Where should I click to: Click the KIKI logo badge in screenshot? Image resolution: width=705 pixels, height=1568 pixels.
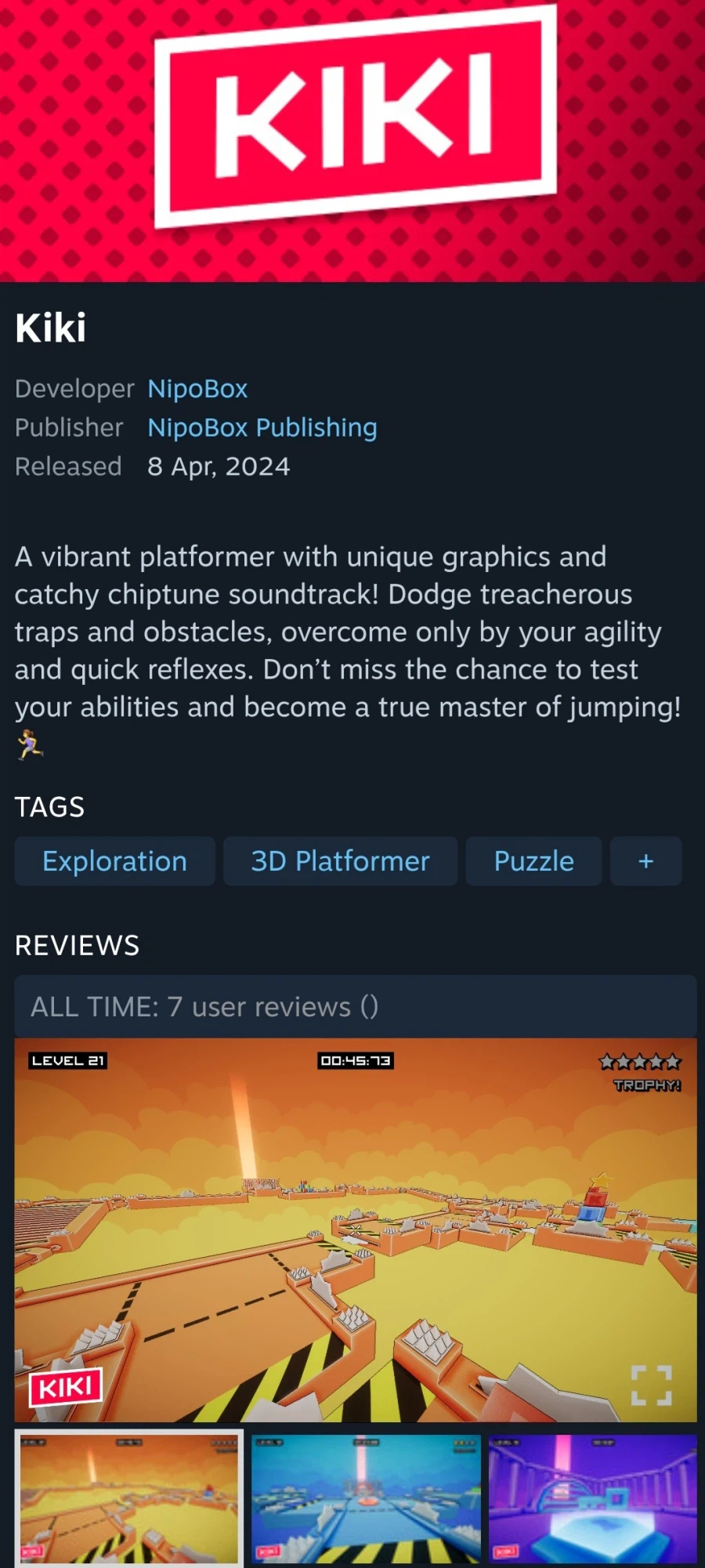pos(66,1387)
